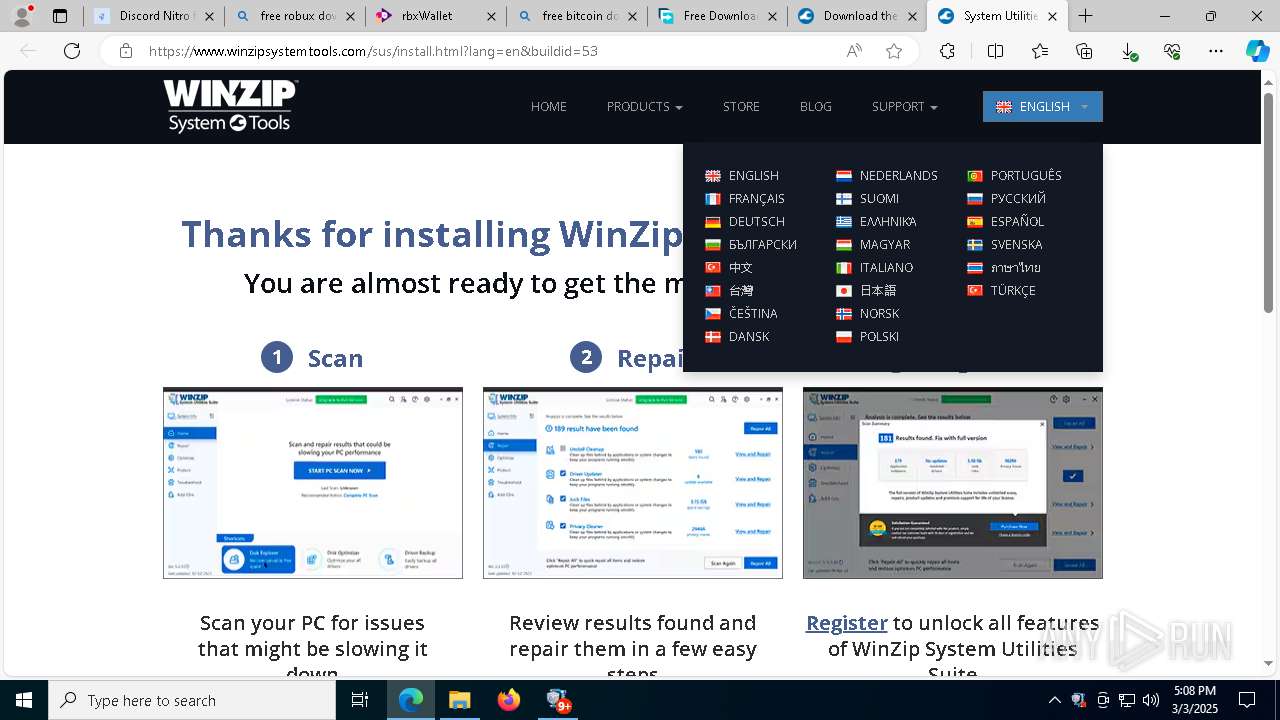Open the Register step screenshot thumbnail
Image resolution: width=1280 pixels, height=720 pixels.
click(953, 483)
